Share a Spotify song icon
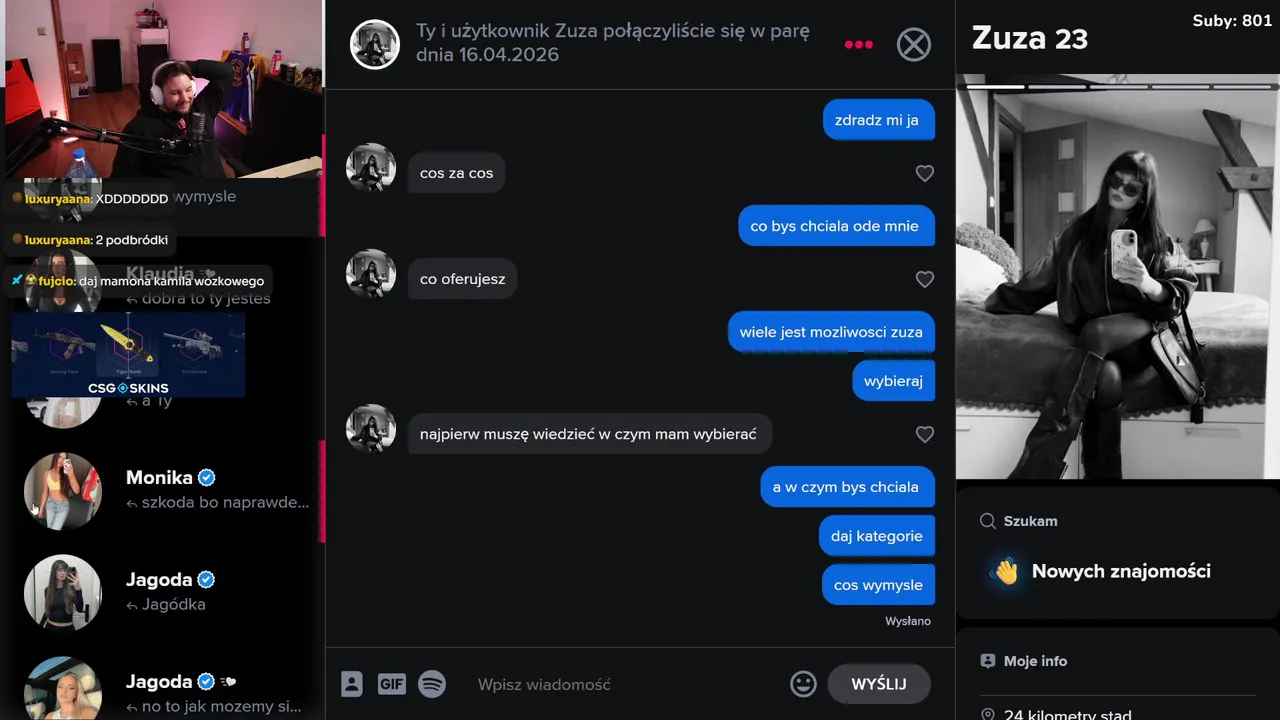 (x=432, y=684)
